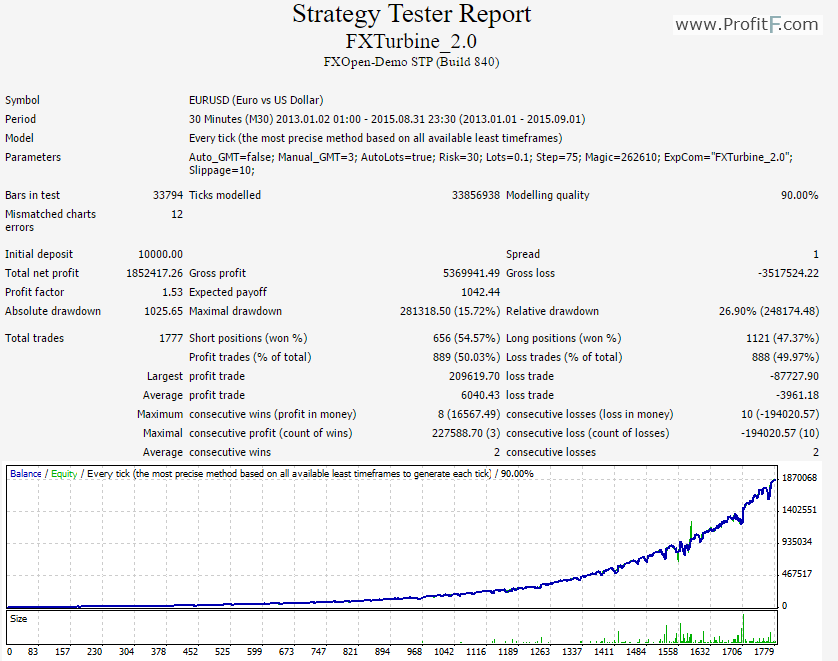This screenshot has width=838, height=661.
Task: Click Bars in test value 33794
Action: point(168,196)
